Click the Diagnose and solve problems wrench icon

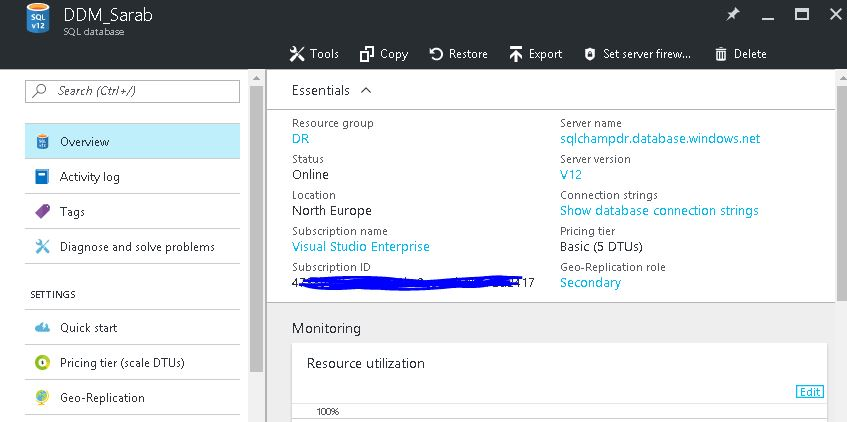pos(42,246)
